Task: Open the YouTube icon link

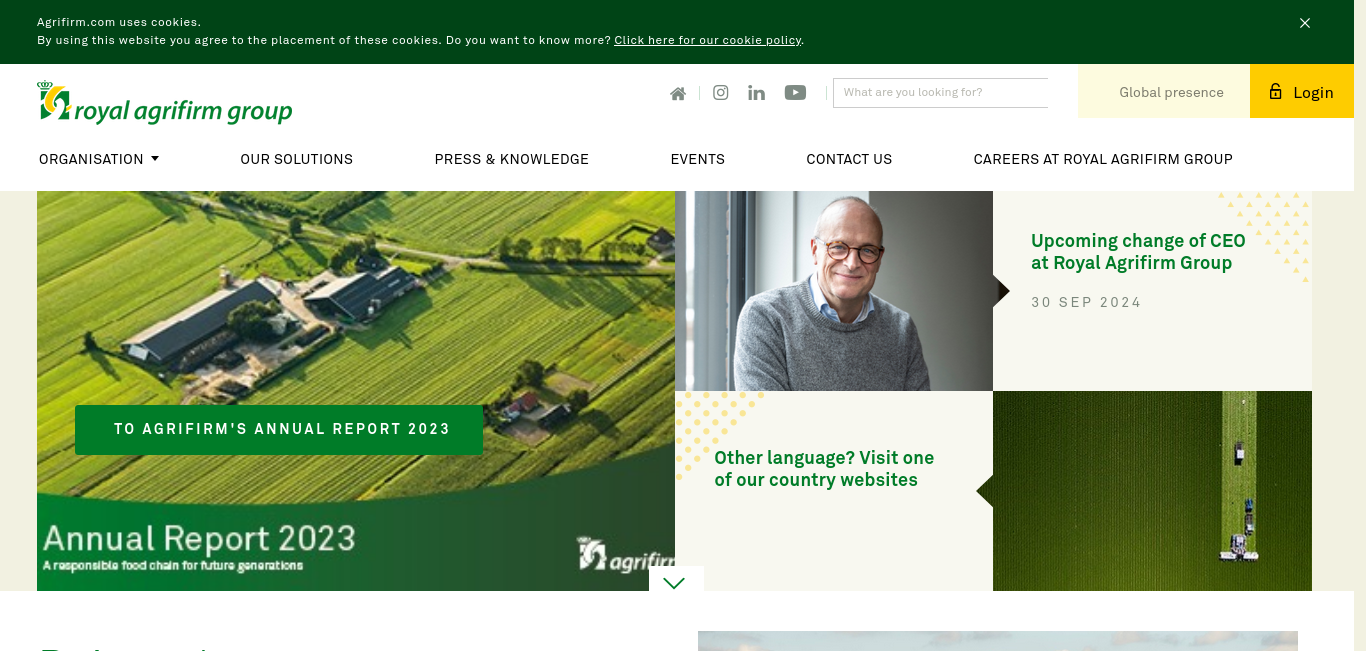Action: pos(795,93)
